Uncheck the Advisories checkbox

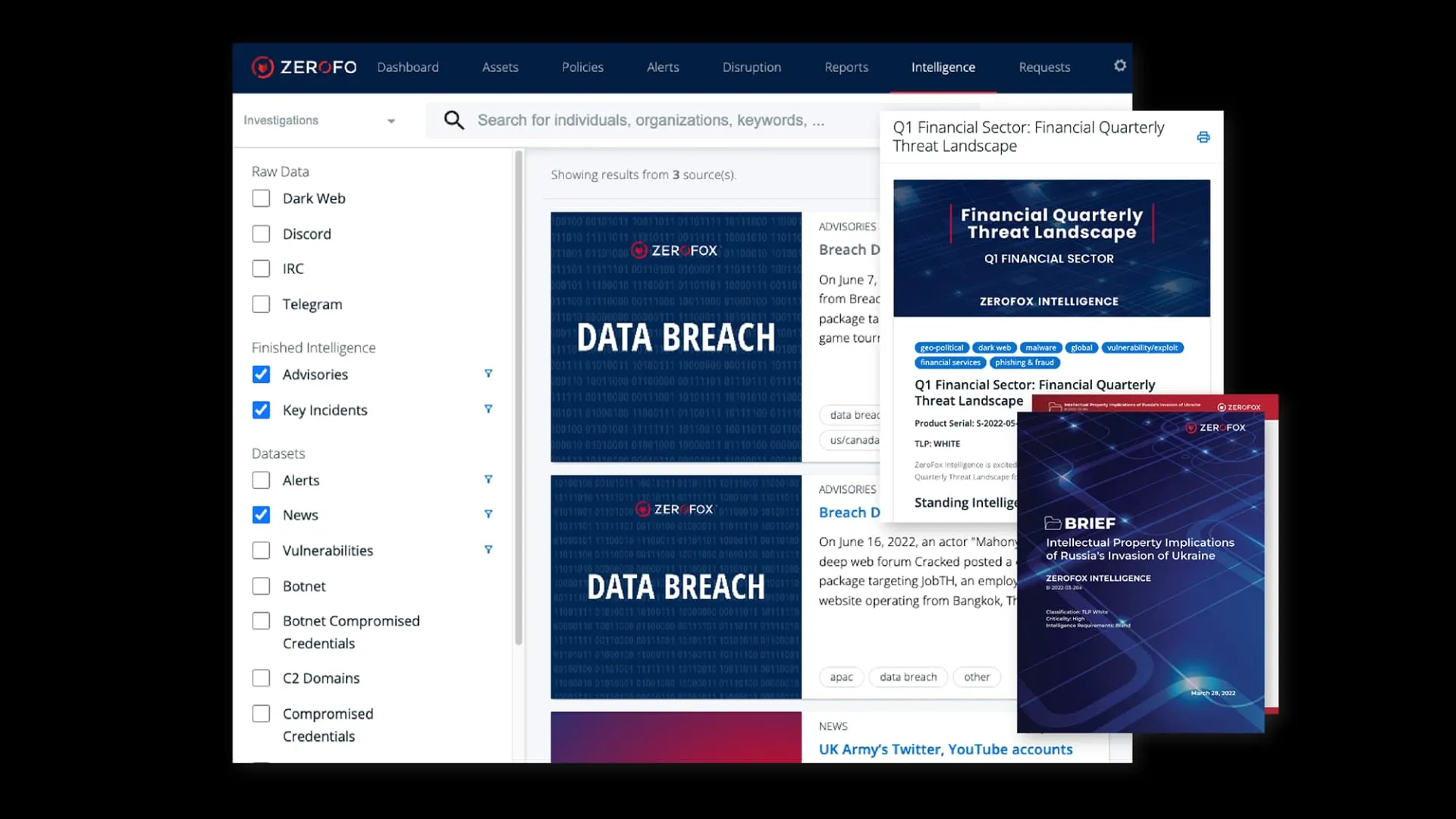pos(261,375)
